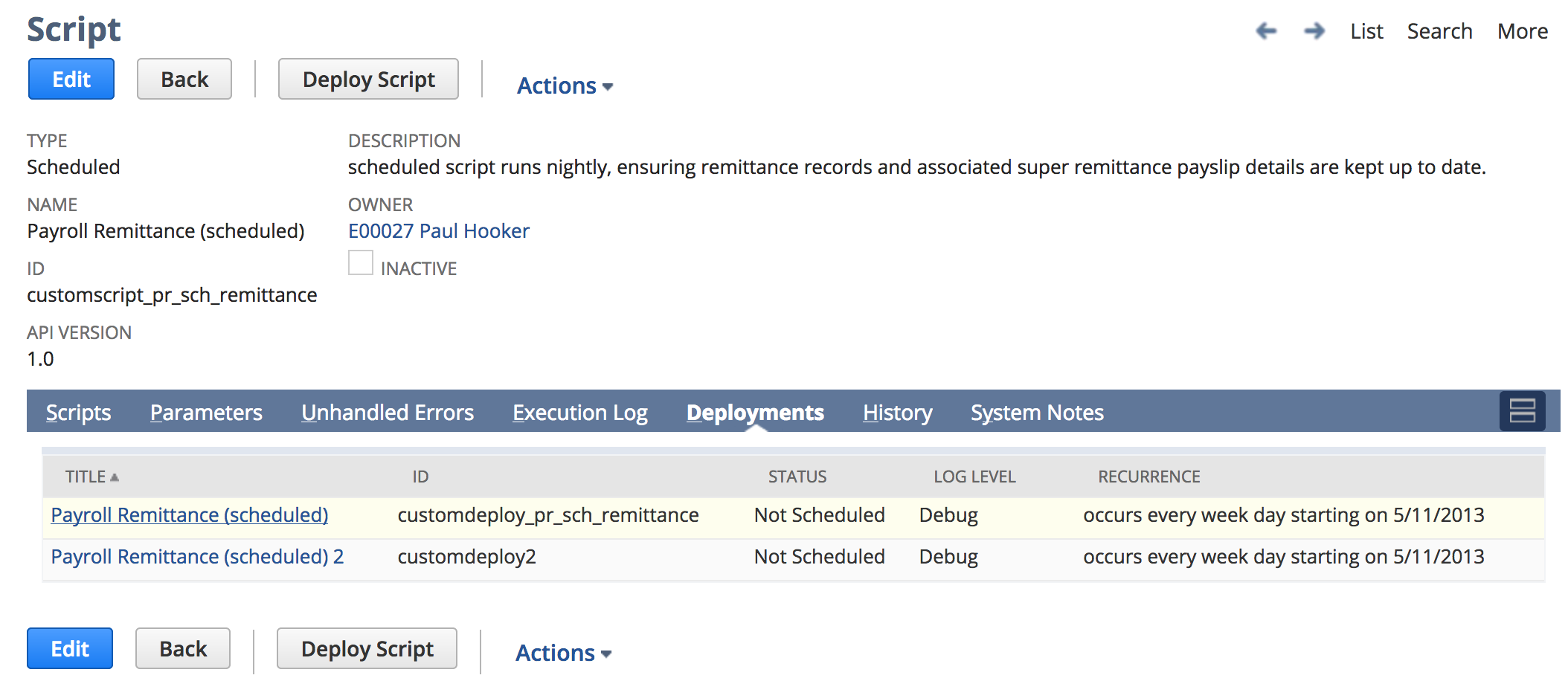Sort deployments by TITLE column
1568x681 pixels.
91,477
